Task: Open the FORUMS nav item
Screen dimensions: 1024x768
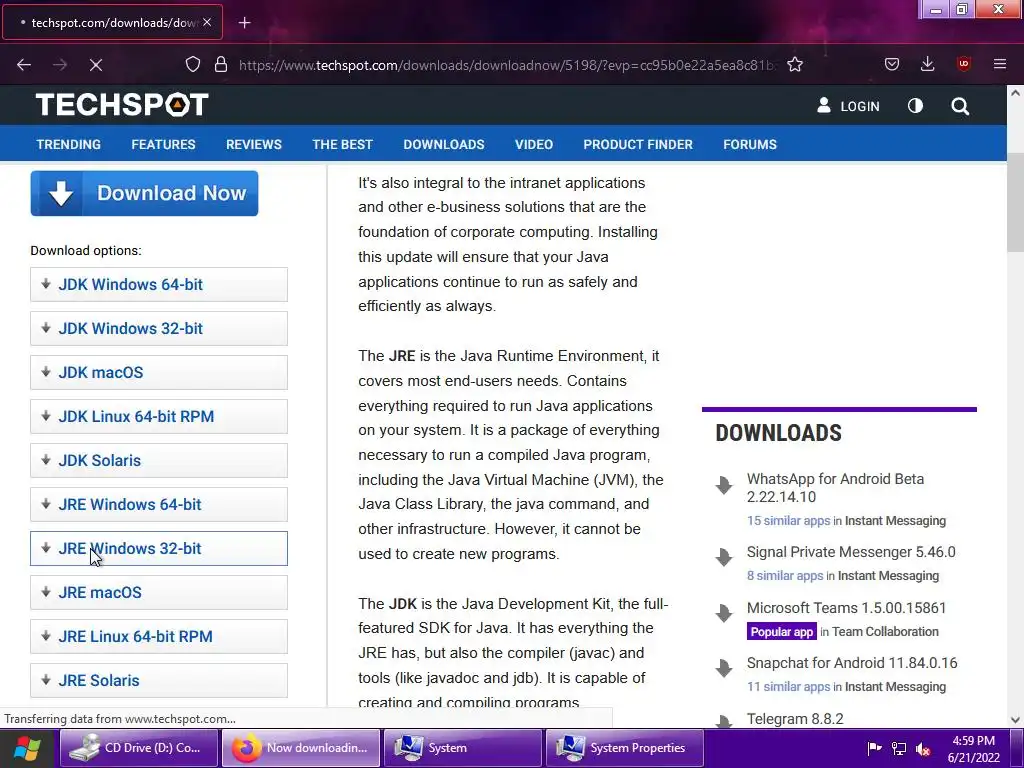Action: coord(750,144)
